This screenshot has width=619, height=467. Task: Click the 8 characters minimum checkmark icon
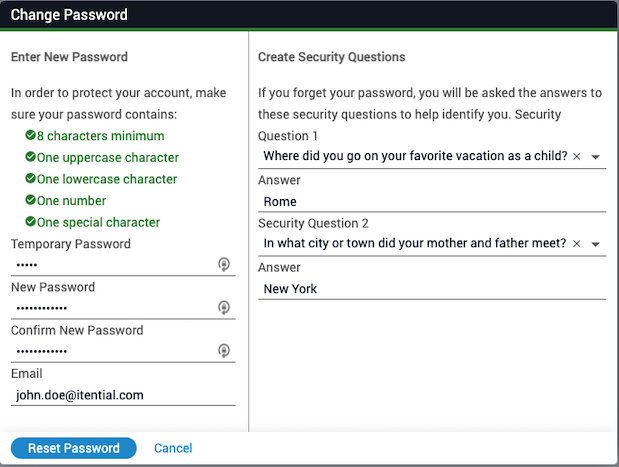coord(30,136)
